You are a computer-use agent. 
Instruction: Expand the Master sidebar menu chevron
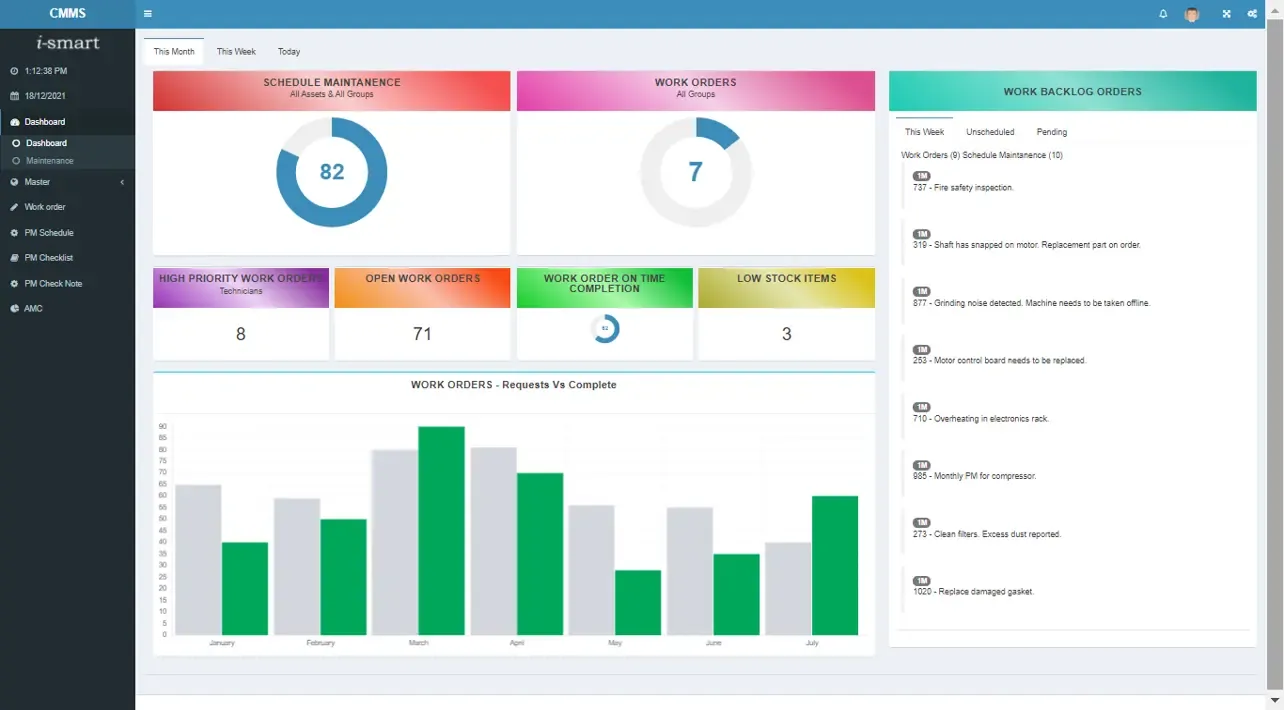pyautogui.click(x=122, y=182)
